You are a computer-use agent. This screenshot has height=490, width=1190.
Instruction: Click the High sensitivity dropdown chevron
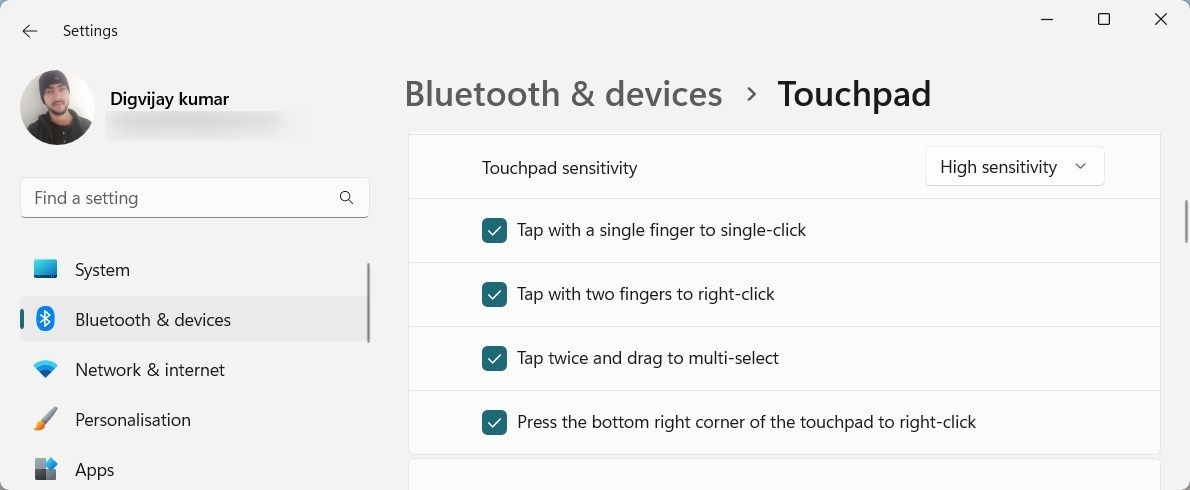tap(1080, 167)
